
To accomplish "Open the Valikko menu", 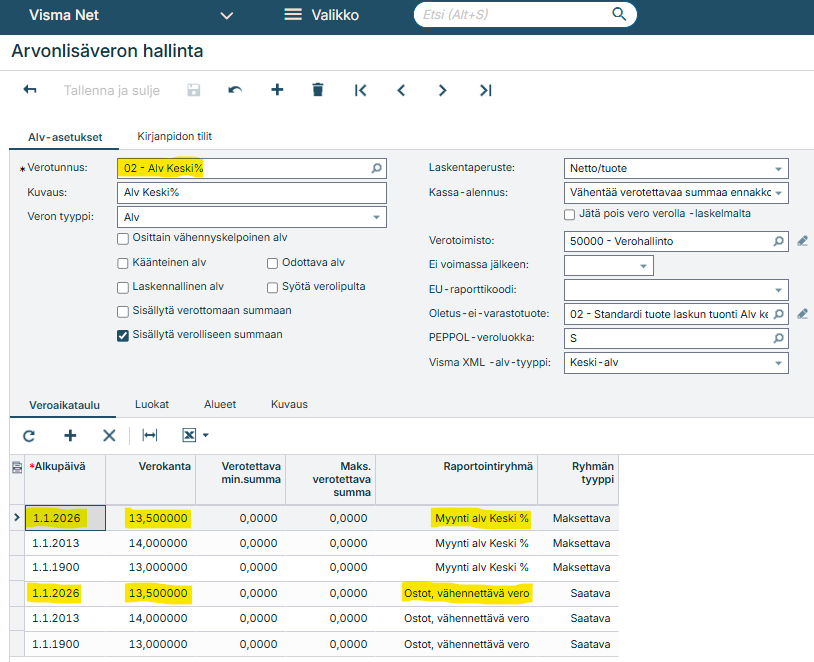I will coord(321,15).
